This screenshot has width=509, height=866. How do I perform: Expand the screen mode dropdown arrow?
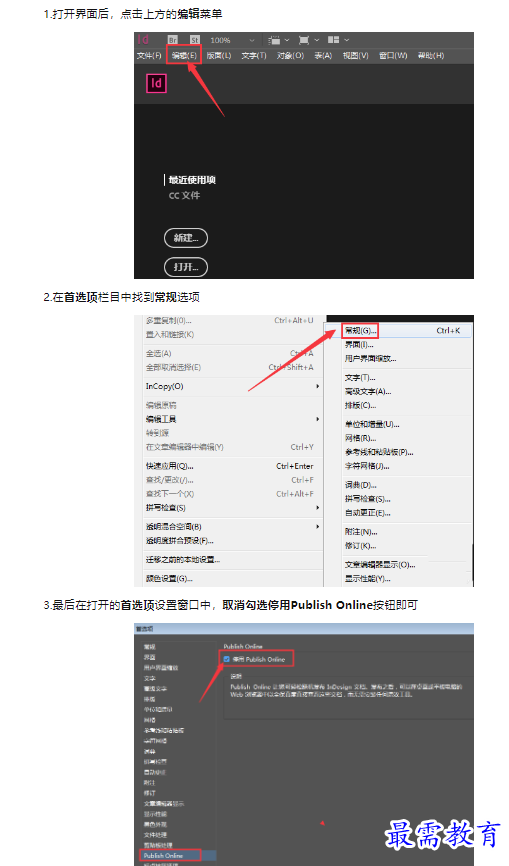(x=317, y=40)
